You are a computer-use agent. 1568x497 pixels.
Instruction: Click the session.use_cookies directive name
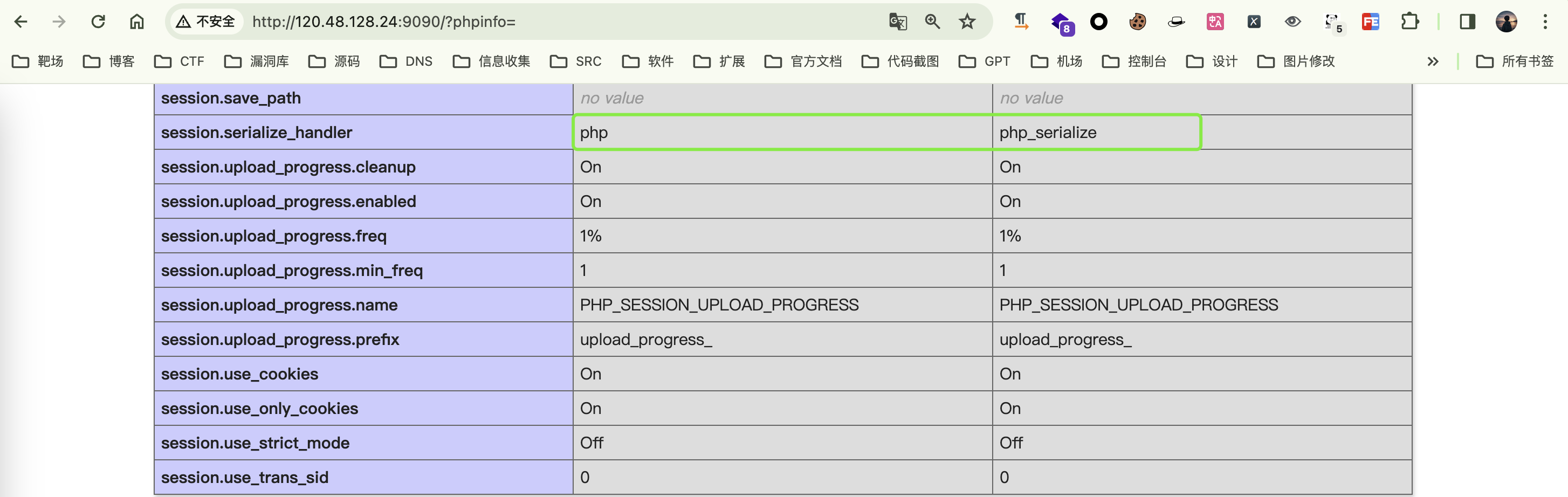click(239, 374)
